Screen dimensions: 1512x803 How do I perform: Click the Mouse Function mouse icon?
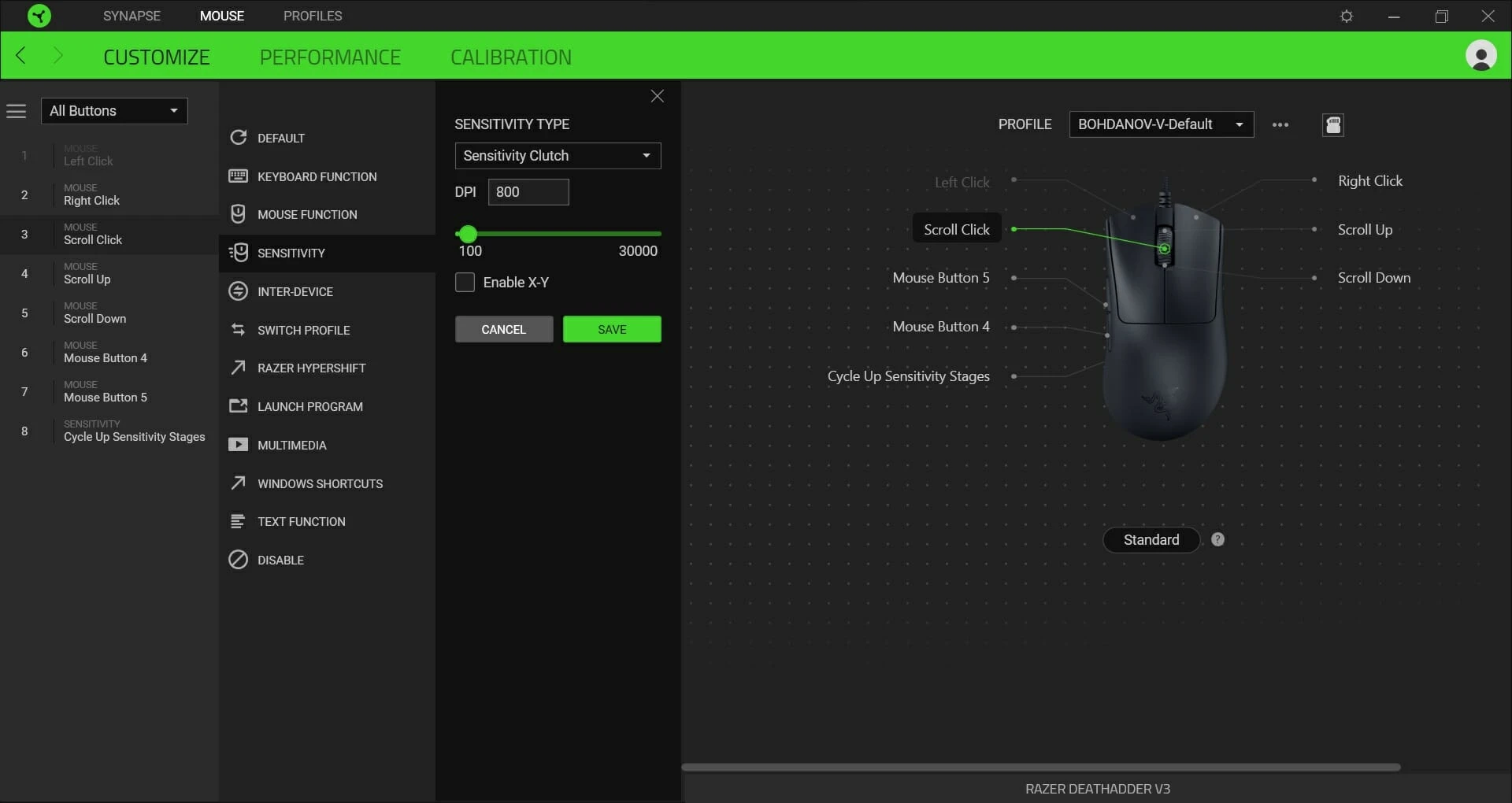pyautogui.click(x=238, y=214)
